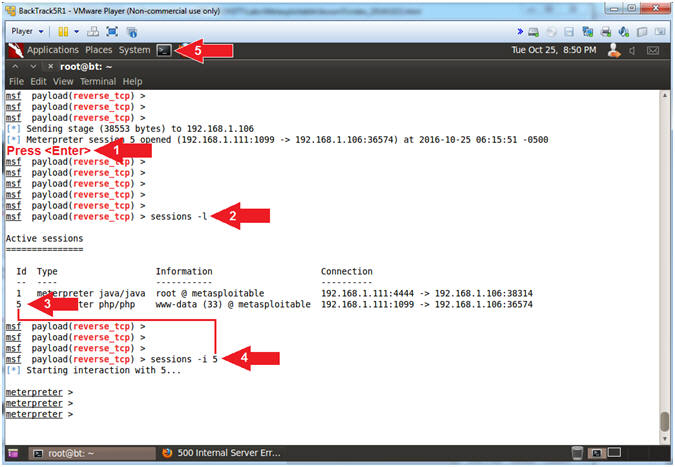Enter full screen mode icon

[112, 31]
